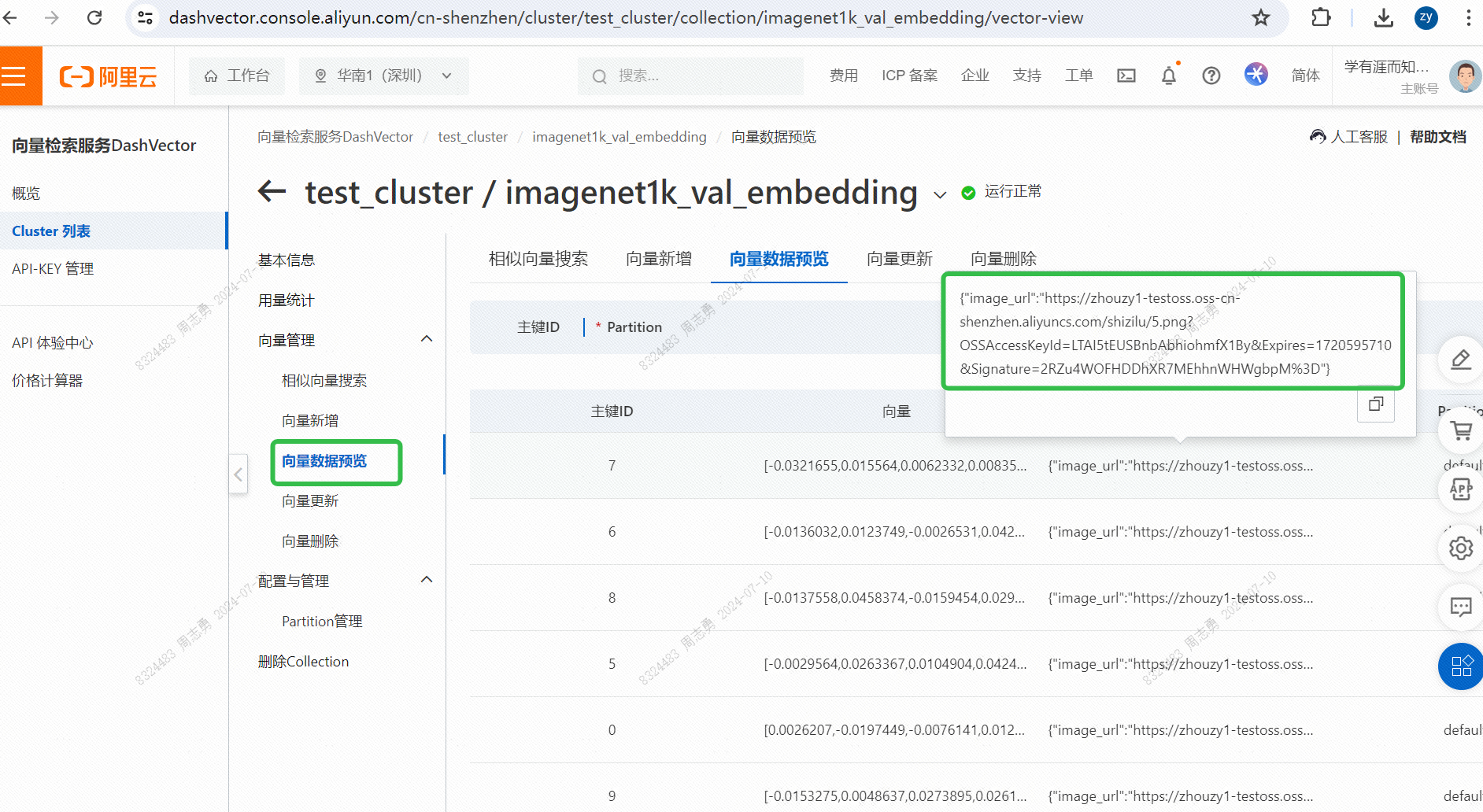The width and height of the screenshot is (1483, 812).
Task: Click the image_url field in row 6
Action: click(1181, 532)
